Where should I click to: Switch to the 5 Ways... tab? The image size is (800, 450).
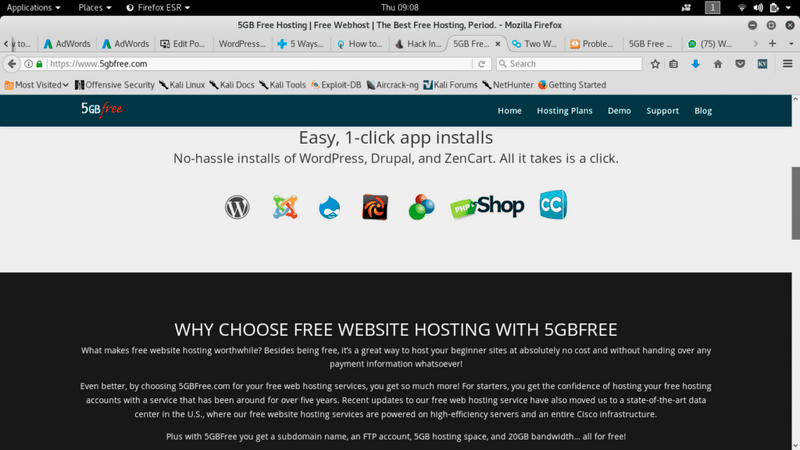point(301,44)
